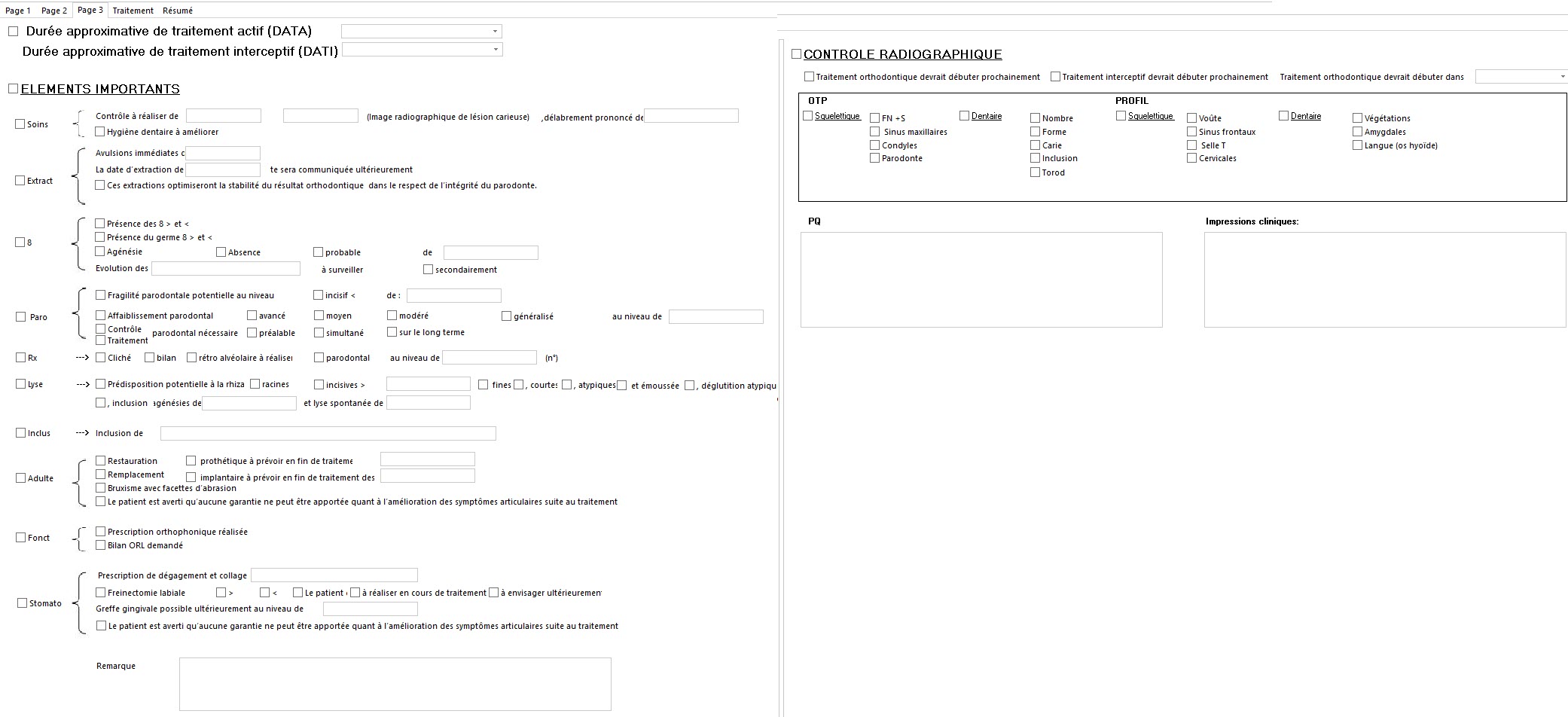Open the DATI duration dropdown
1568x717 pixels.
(495, 49)
